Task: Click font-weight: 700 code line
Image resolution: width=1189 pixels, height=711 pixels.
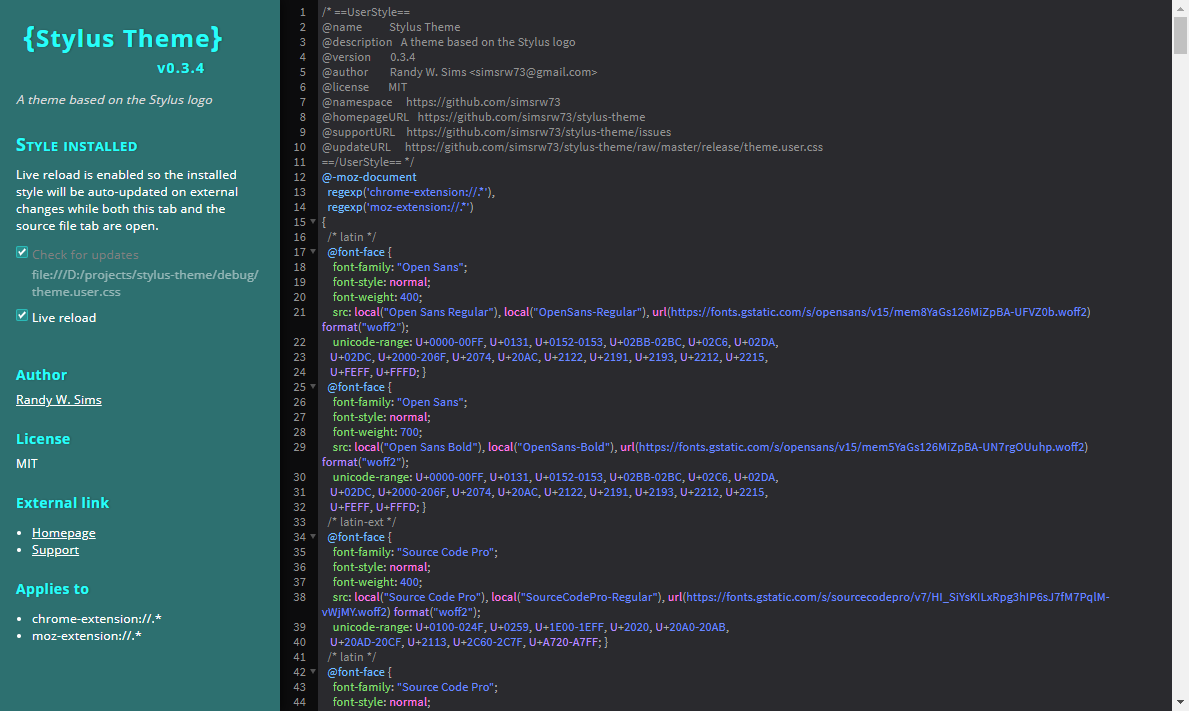Action: pos(377,431)
